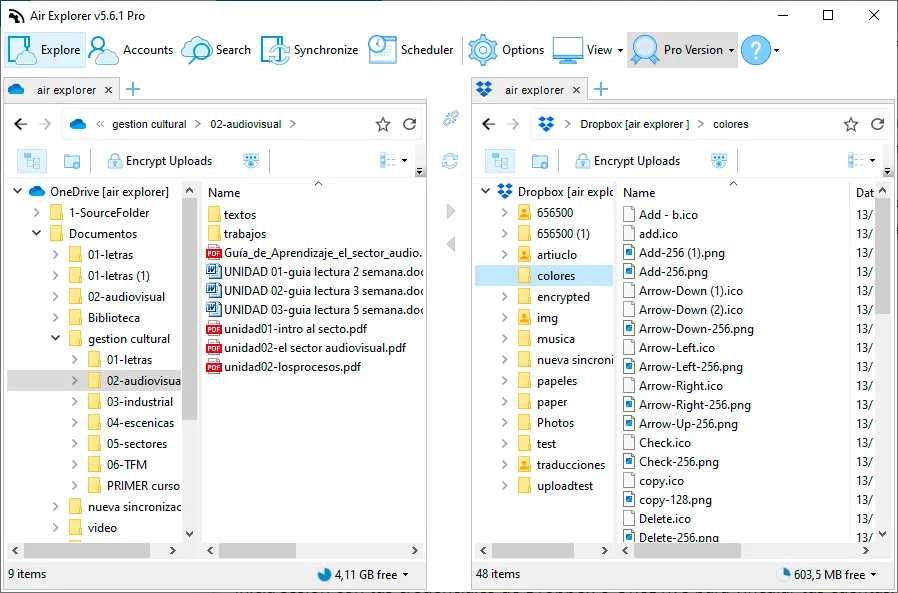The image size is (898, 593).
Task: Go back in the left pane
Action: point(21,124)
